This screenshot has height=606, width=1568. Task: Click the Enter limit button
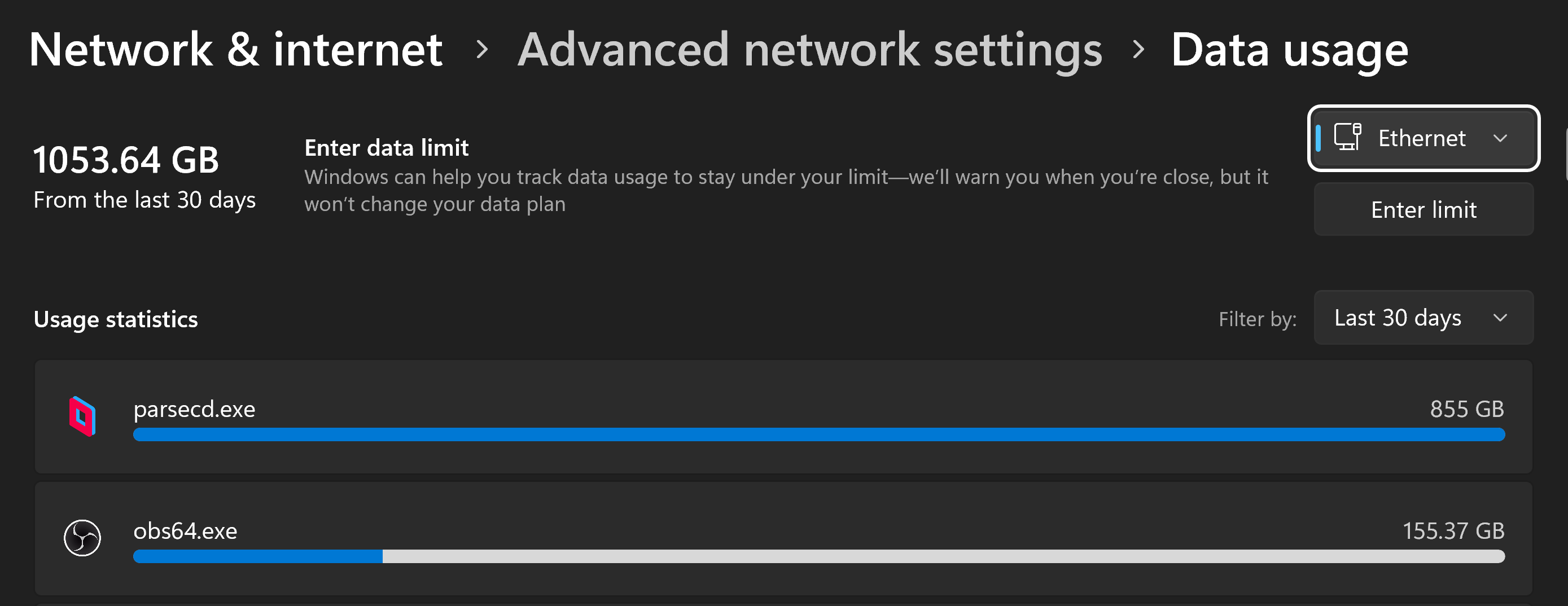pos(1423,209)
